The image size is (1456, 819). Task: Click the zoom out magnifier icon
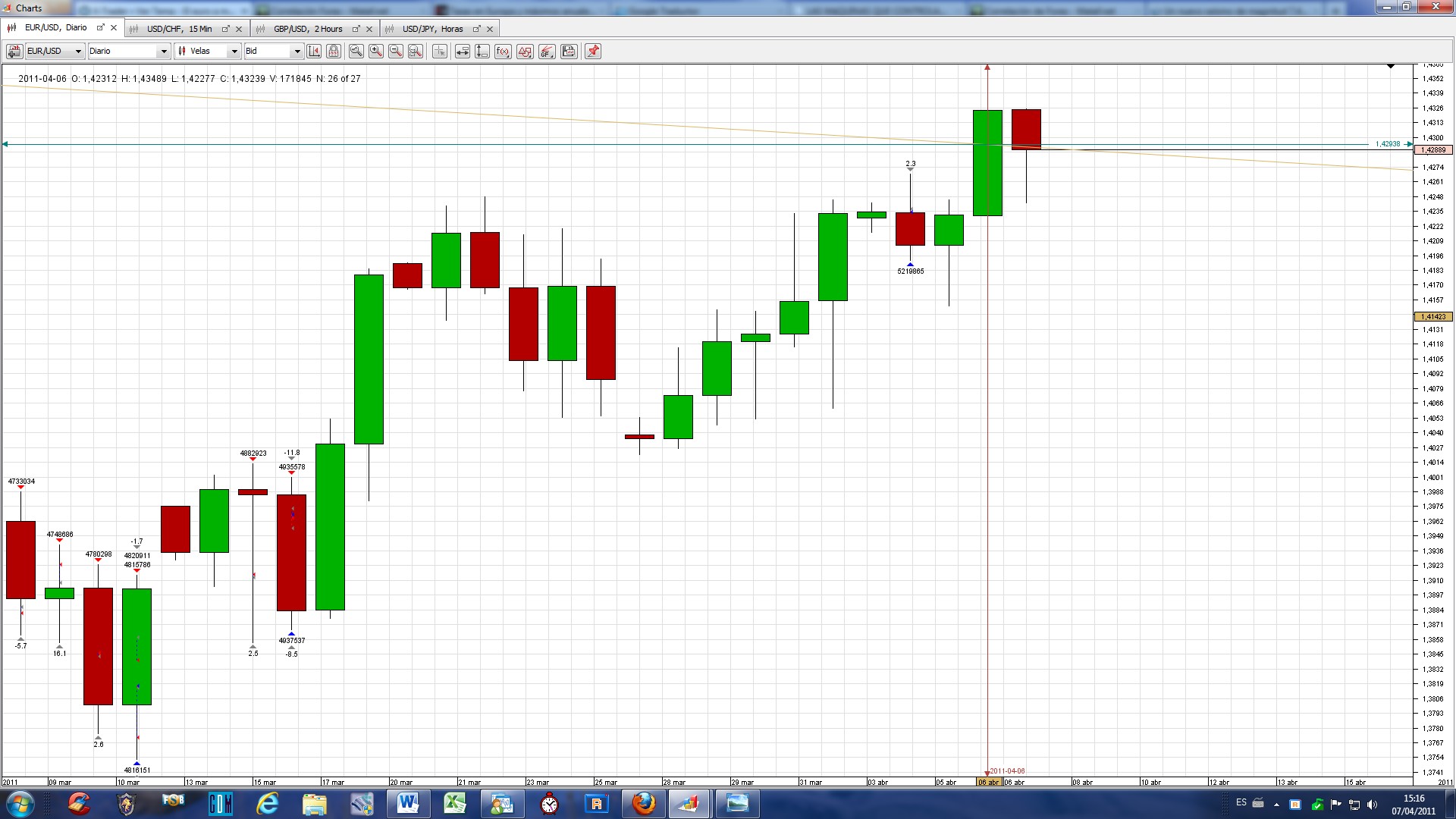pos(396,51)
